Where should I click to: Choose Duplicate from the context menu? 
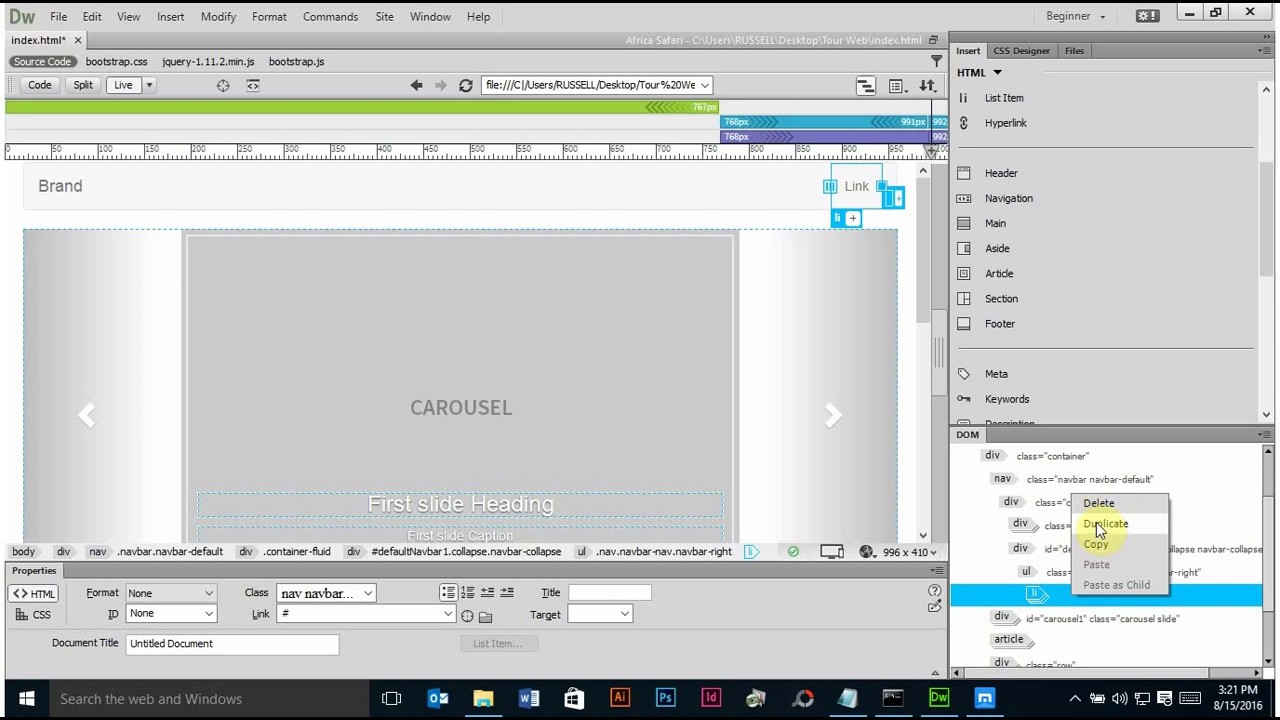(1105, 524)
